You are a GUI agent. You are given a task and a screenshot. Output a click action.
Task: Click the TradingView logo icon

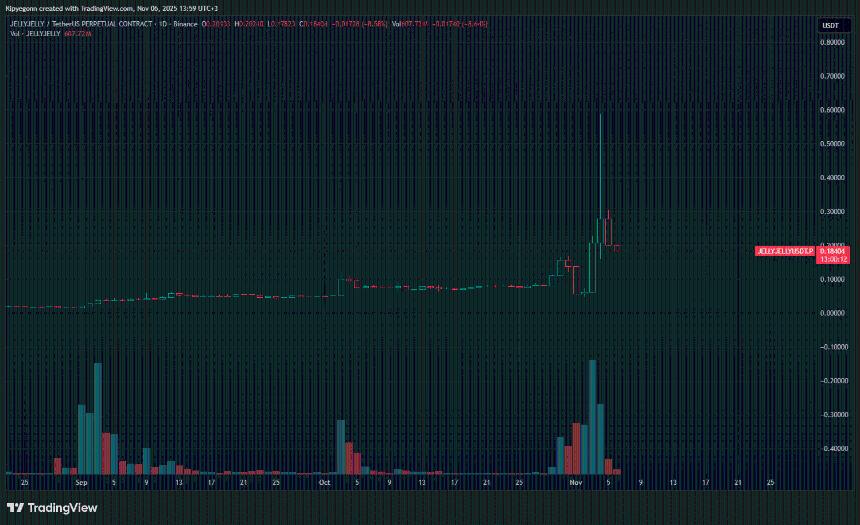pos(16,508)
